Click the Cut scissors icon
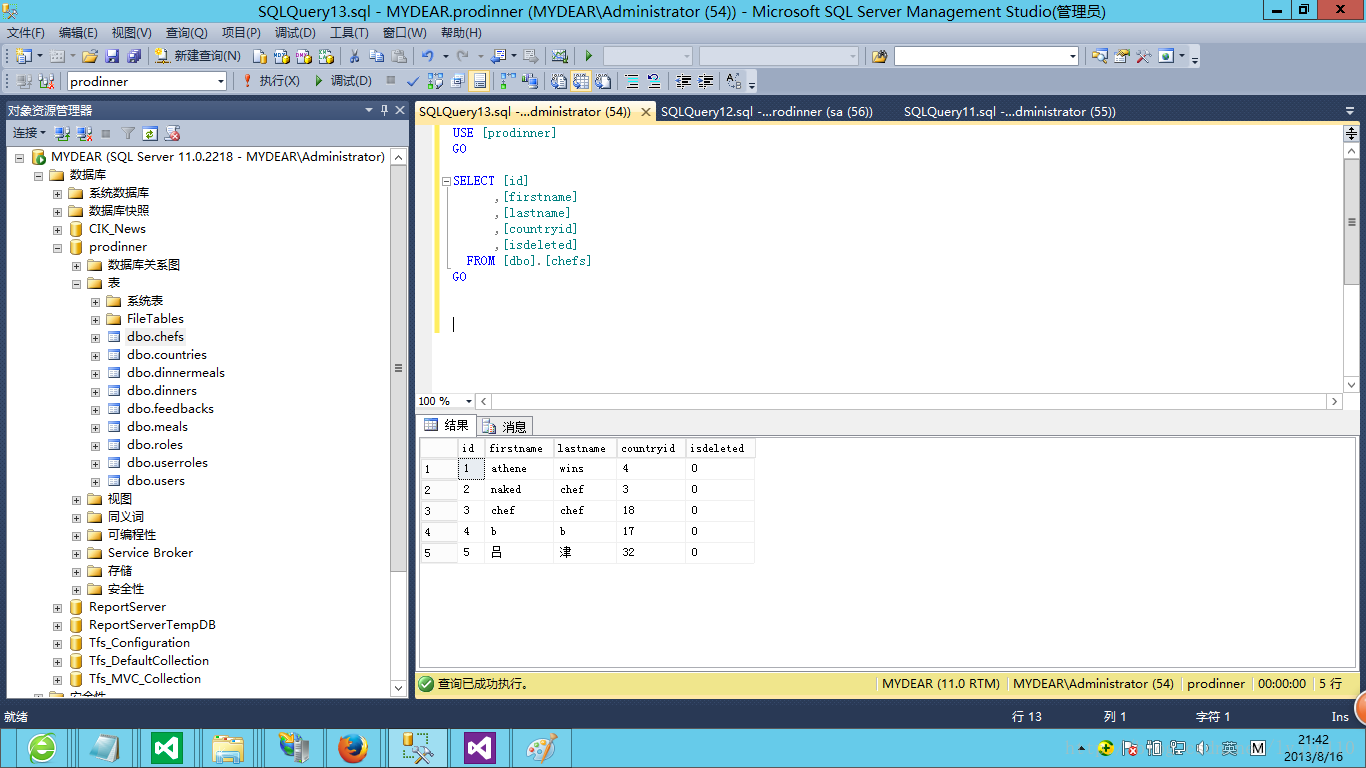 coord(353,56)
